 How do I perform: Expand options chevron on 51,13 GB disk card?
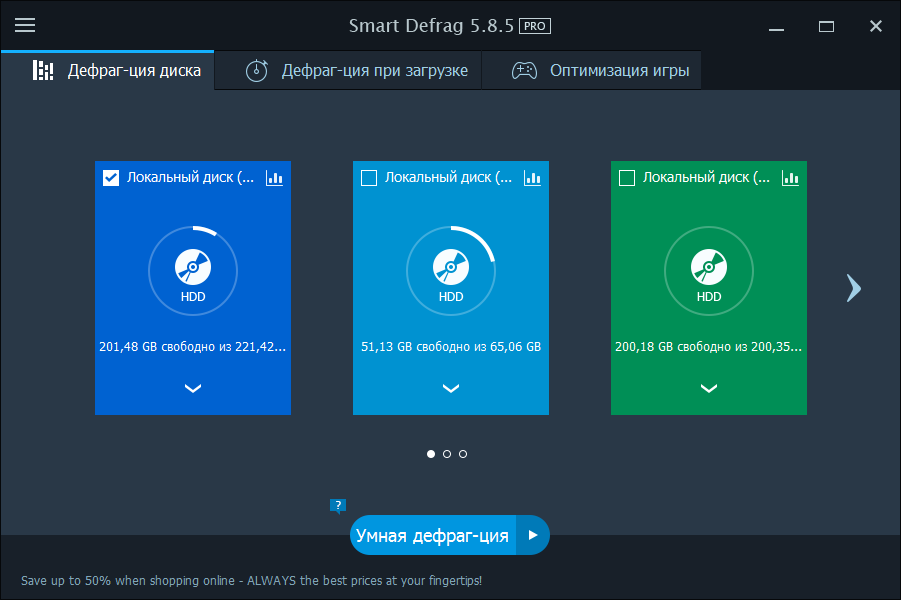451,389
